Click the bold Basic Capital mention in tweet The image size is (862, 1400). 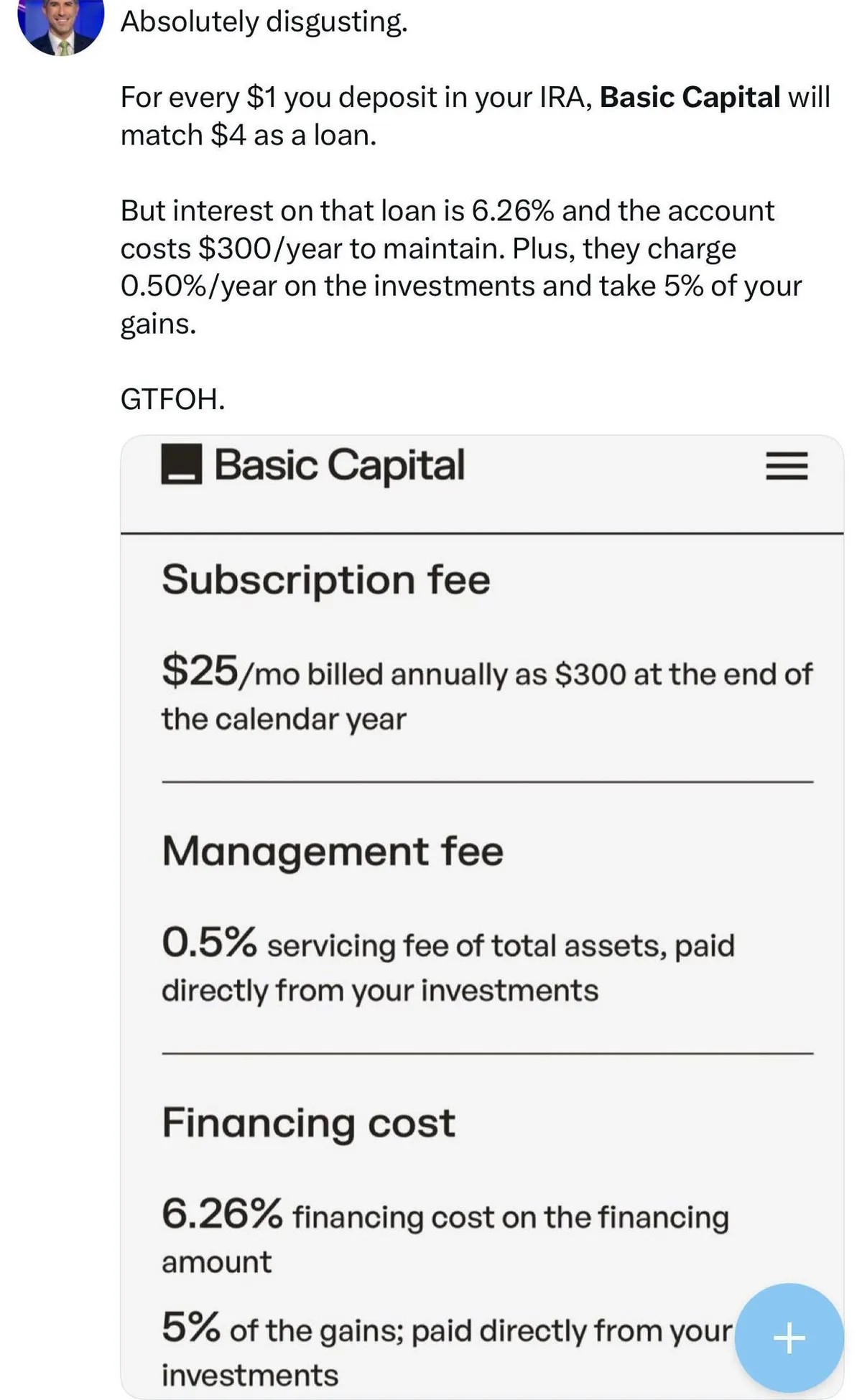tap(690, 97)
